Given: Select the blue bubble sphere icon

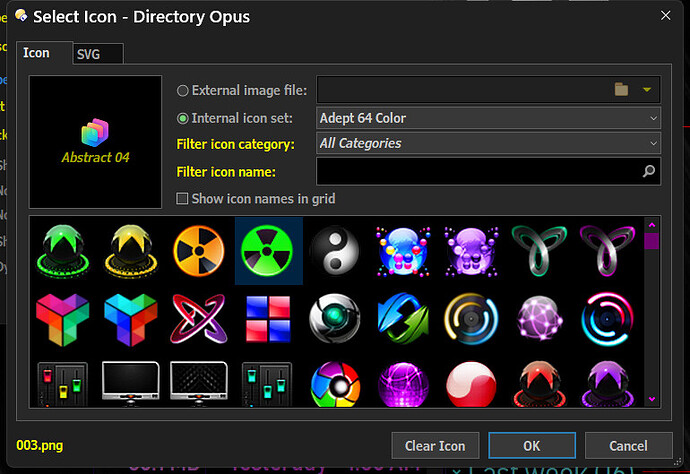Looking at the screenshot, I should tap(403, 251).
